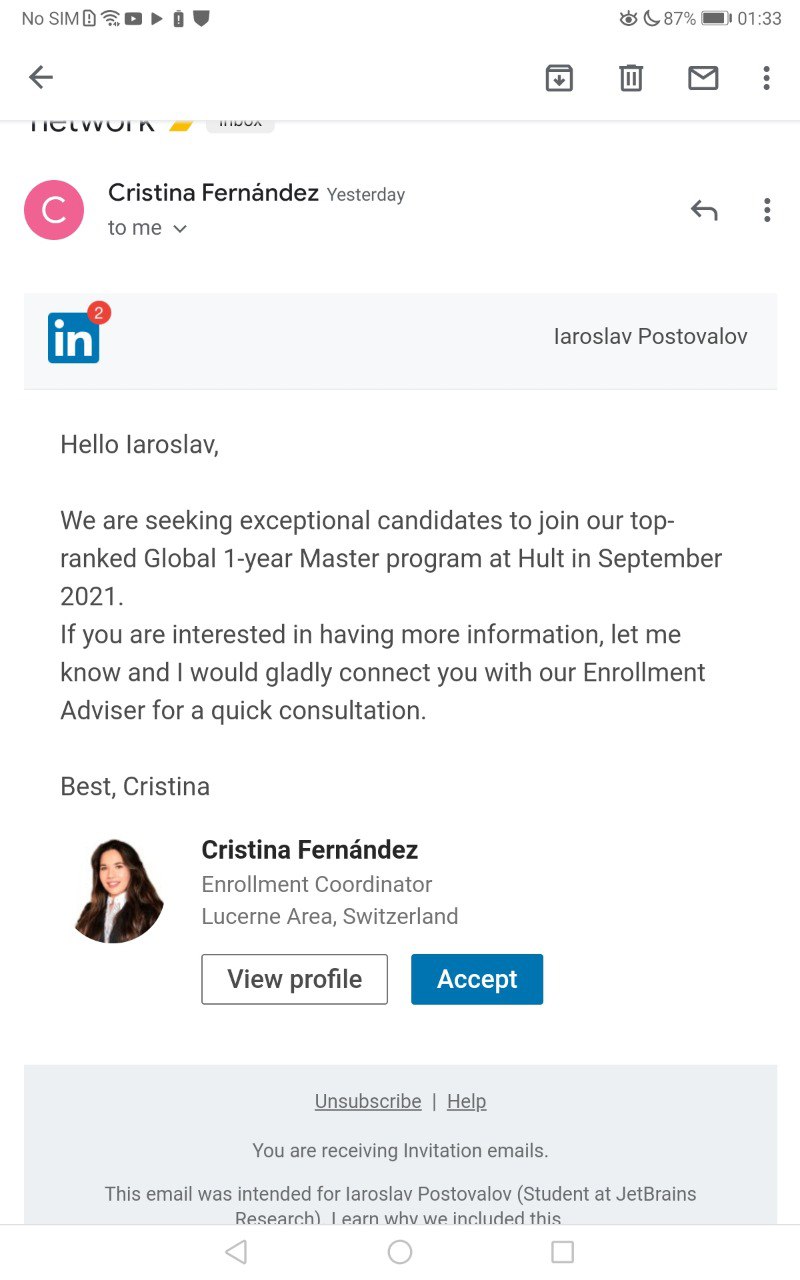Screen dimensions: 800x1280
Task: Open message options next to reply arrow
Action: 767,210
